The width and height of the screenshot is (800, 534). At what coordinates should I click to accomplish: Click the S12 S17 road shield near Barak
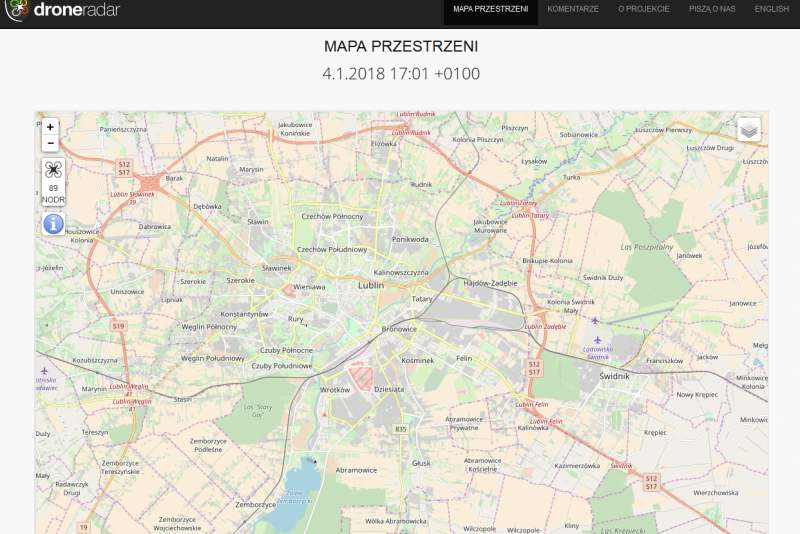[124, 167]
